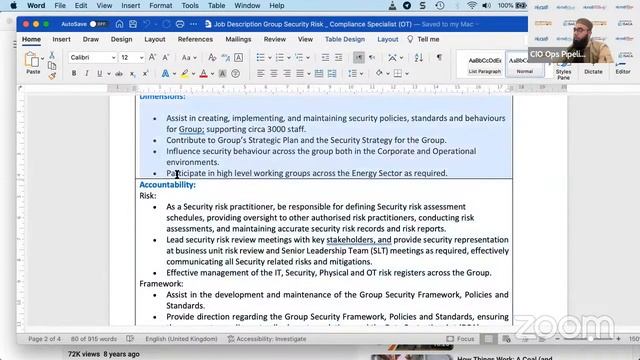Click the Print icon in title bar
The width and height of the screenshot is (640, 360).
point(180,24)
